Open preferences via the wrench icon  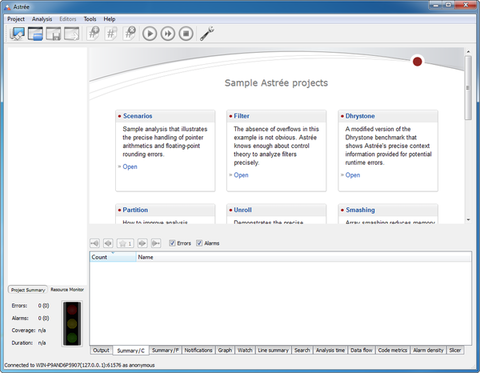click(207, 34)
